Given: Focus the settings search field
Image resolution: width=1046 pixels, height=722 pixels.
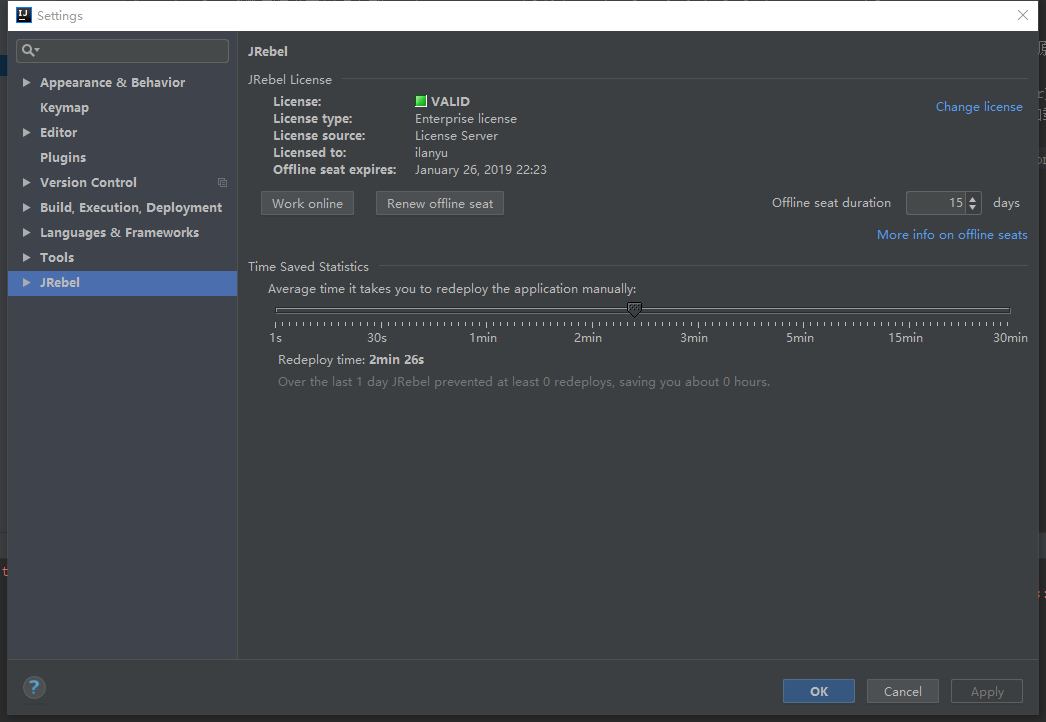Looking at the screenshot, I should point(122,51).
